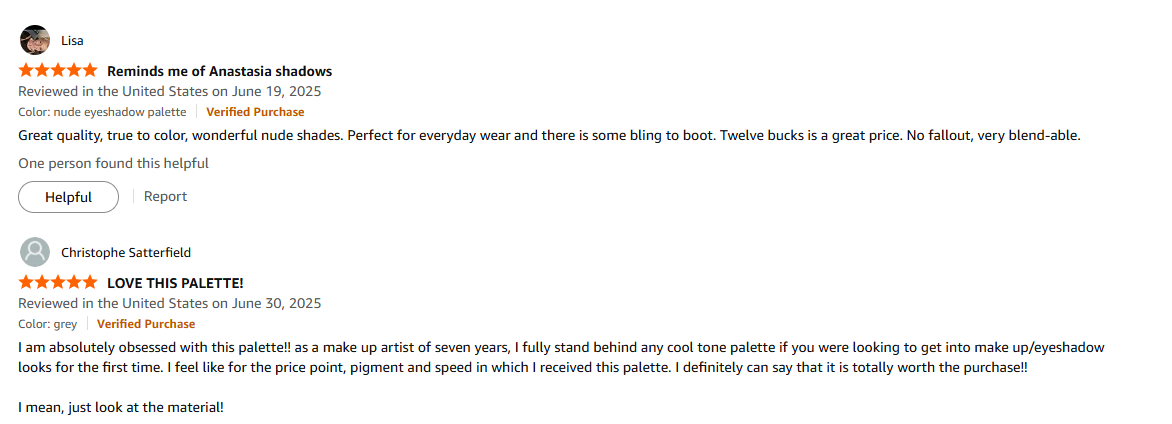The width and height of the screenshot is (1172, 424).
Task: Click 'Color: grey' variant text
Action: 47,324
